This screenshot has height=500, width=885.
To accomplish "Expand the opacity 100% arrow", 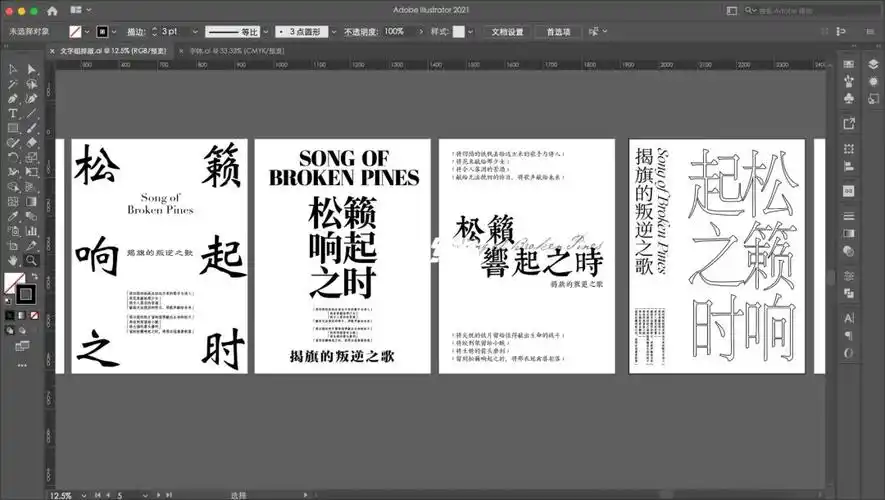I will coord(420,32).
